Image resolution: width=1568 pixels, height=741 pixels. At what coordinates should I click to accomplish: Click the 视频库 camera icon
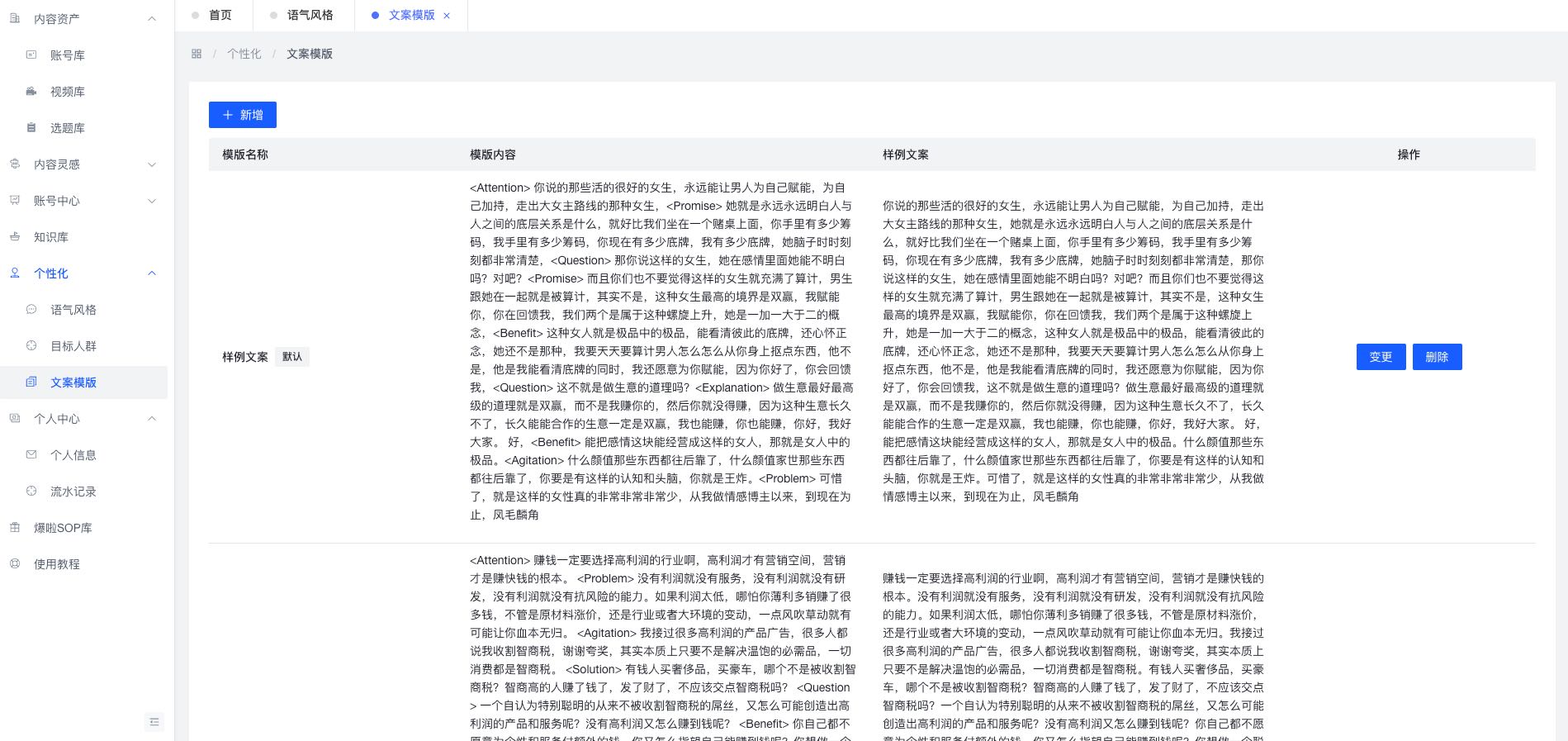tap(31, 91)
